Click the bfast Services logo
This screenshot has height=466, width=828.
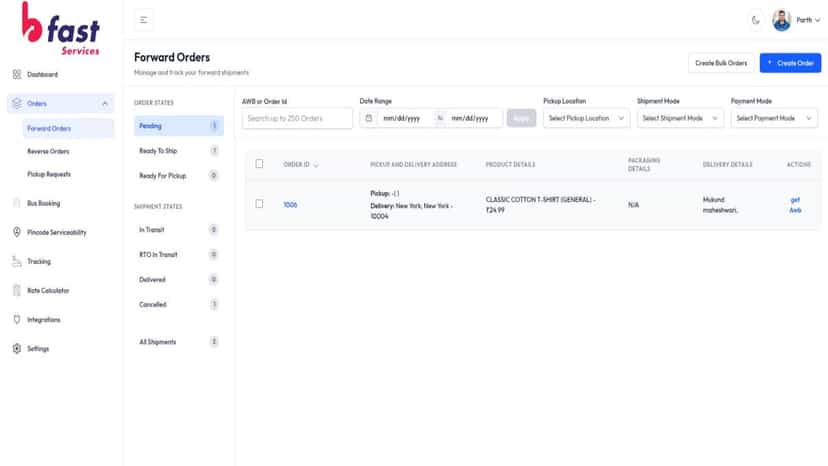coord(61,29)
